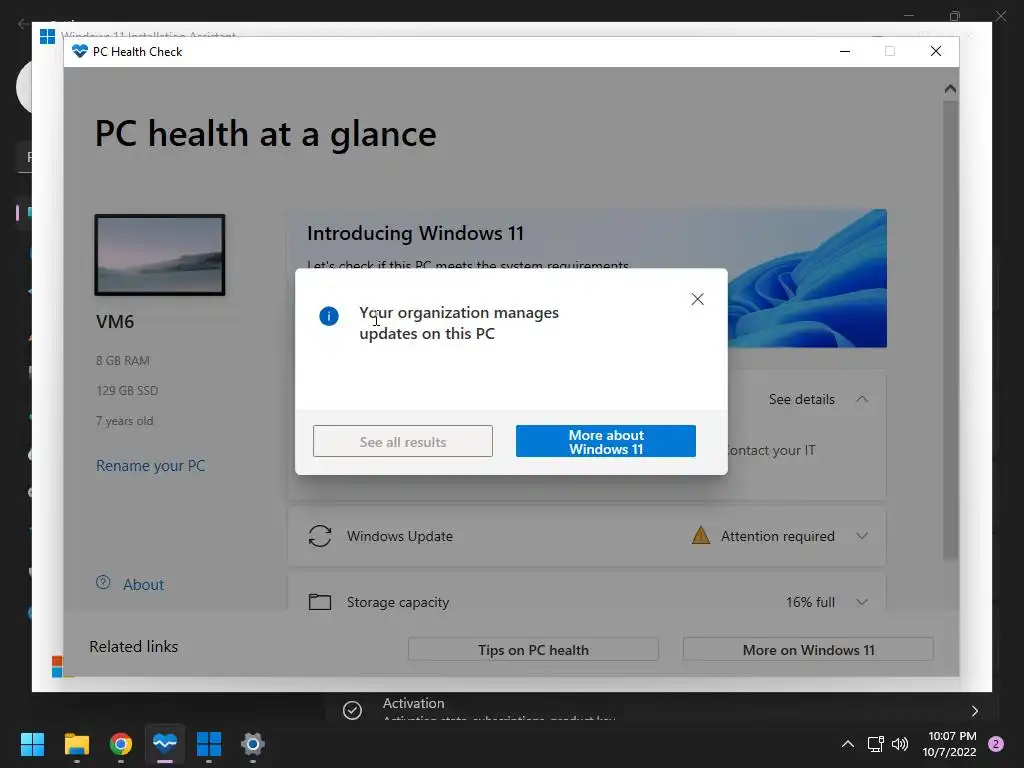The height and width of the screenshot is (768, 1024).
Task: Click the volume speaker icon
Action: tap(900, 744)
